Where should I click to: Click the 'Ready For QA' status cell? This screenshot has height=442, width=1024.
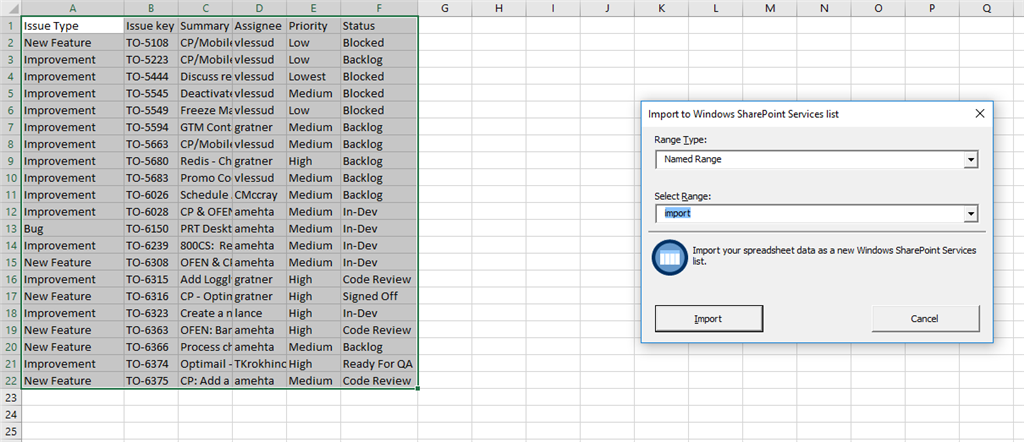pos(379,364)
